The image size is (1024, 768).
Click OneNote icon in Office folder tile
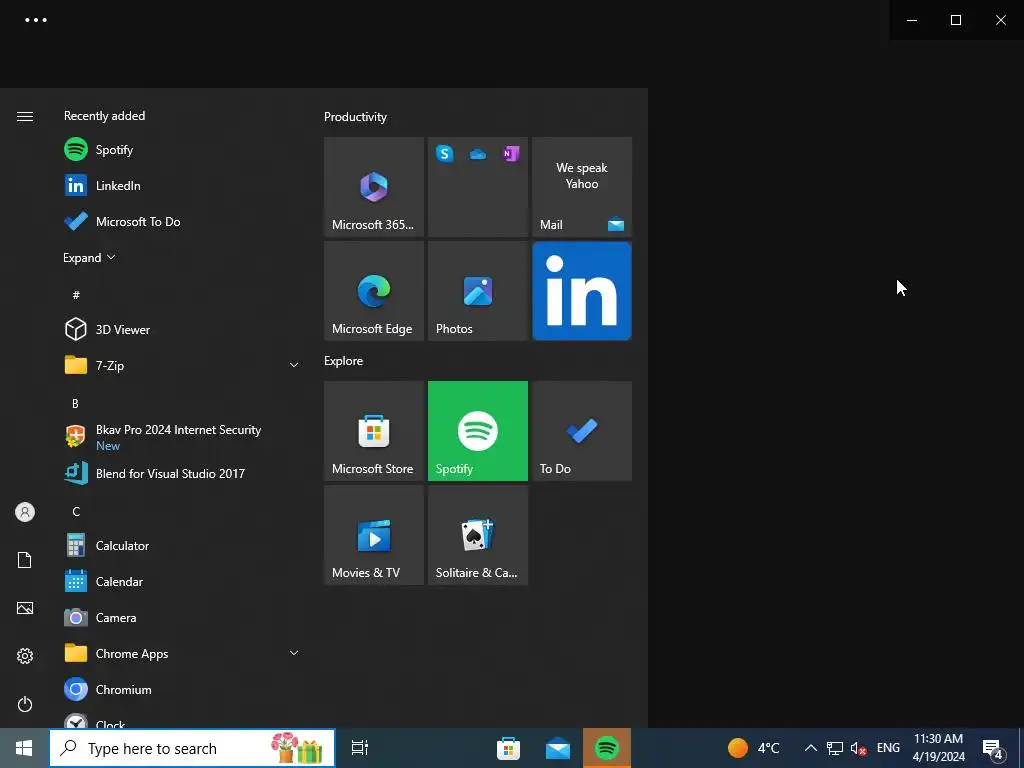click(x=511, y=153)
